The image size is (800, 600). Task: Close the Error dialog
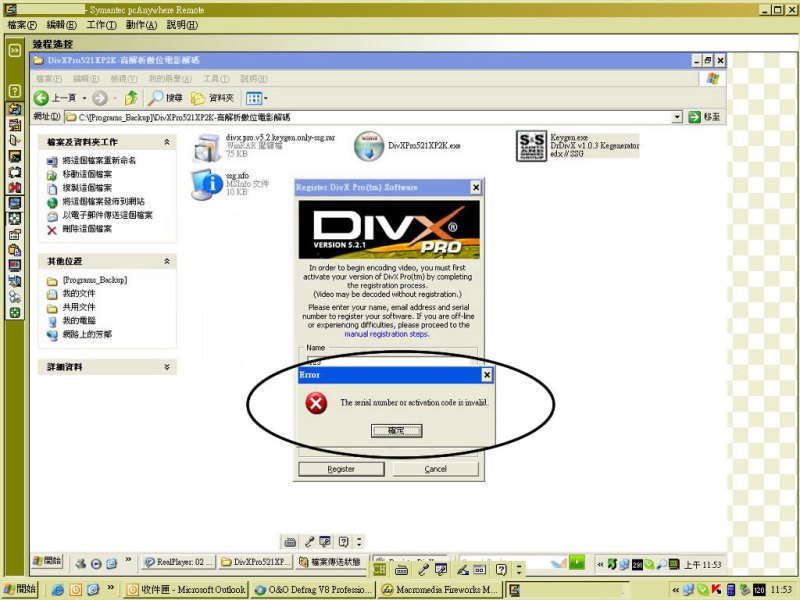click(487, 375)
